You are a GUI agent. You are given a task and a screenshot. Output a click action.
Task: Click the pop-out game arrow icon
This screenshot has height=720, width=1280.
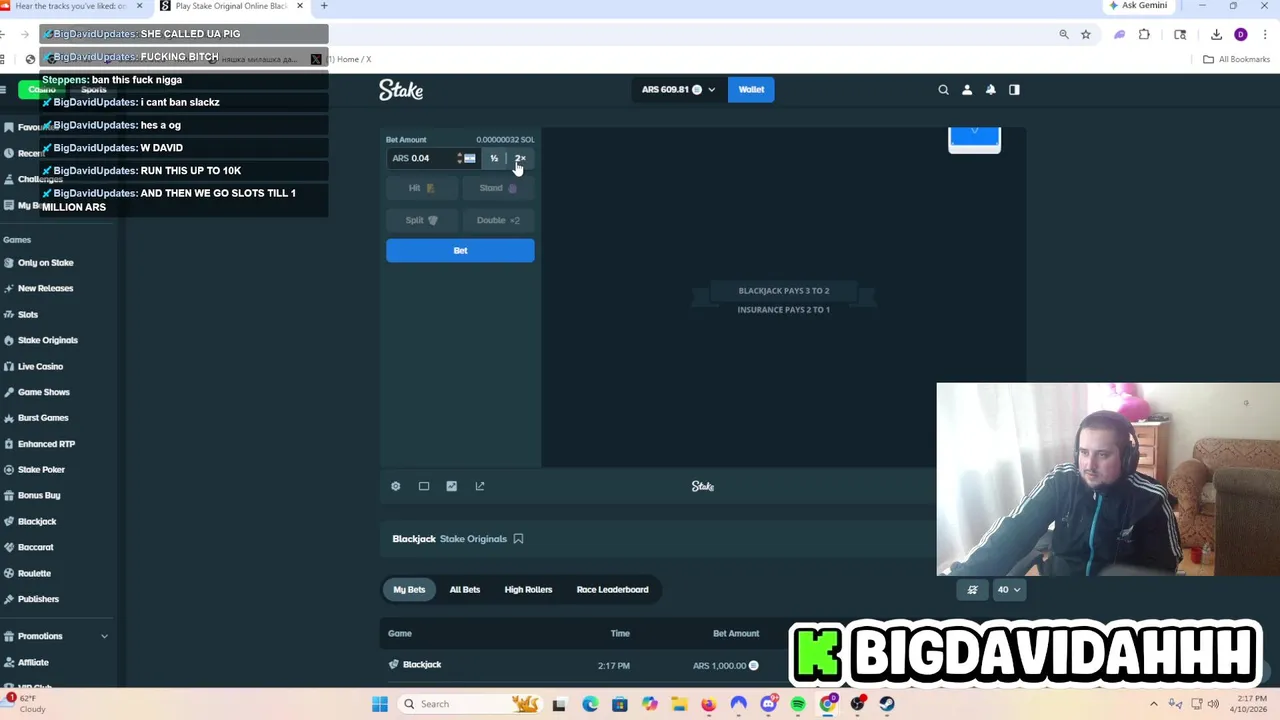pyautogui.click(x=480, y=486)
